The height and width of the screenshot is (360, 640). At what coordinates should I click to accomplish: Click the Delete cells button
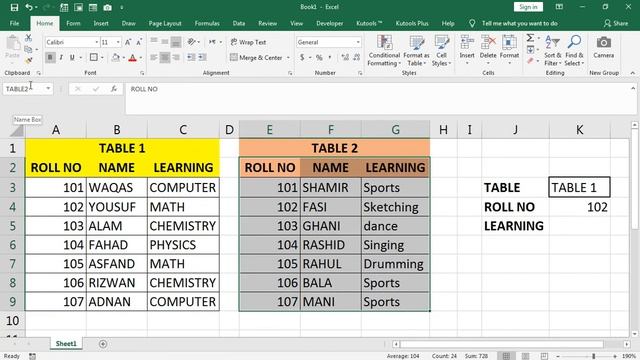click(488, 50)
